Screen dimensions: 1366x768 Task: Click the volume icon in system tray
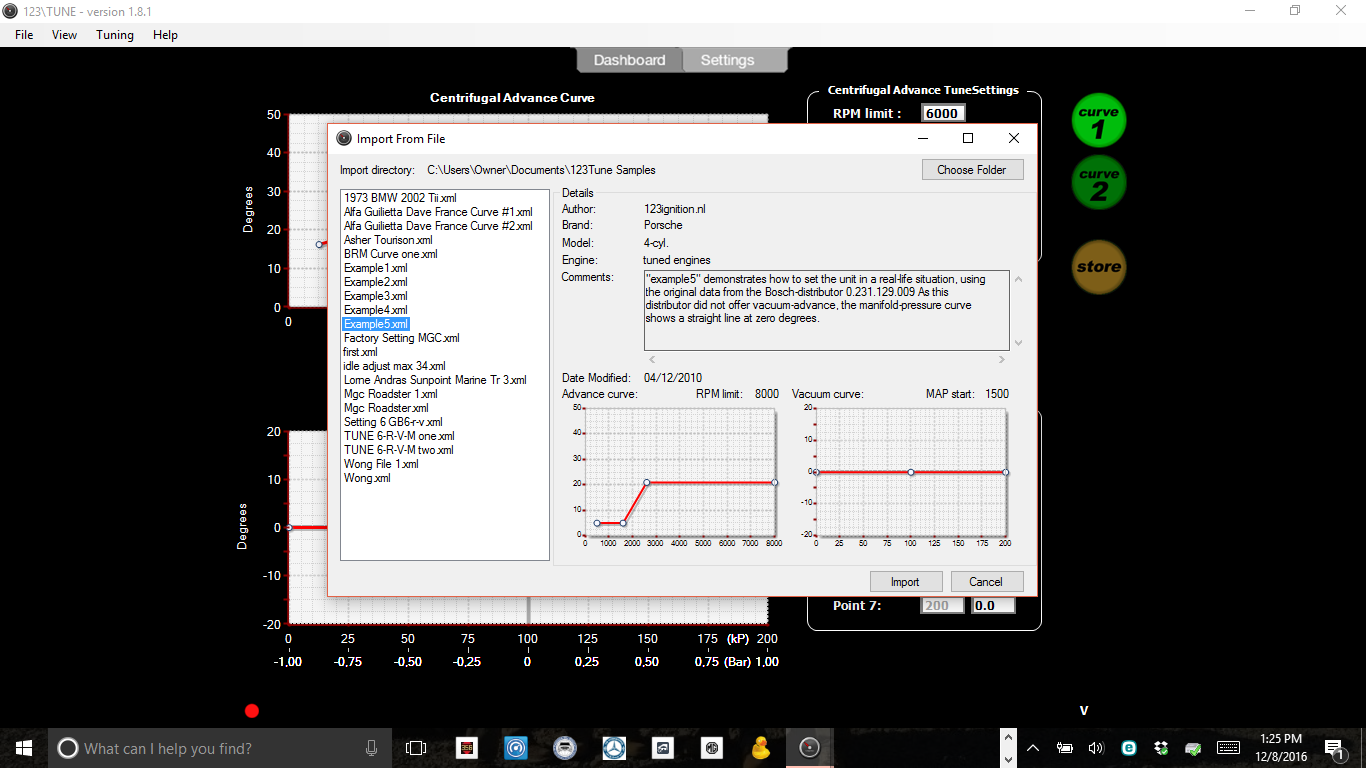coord(1096,748)
